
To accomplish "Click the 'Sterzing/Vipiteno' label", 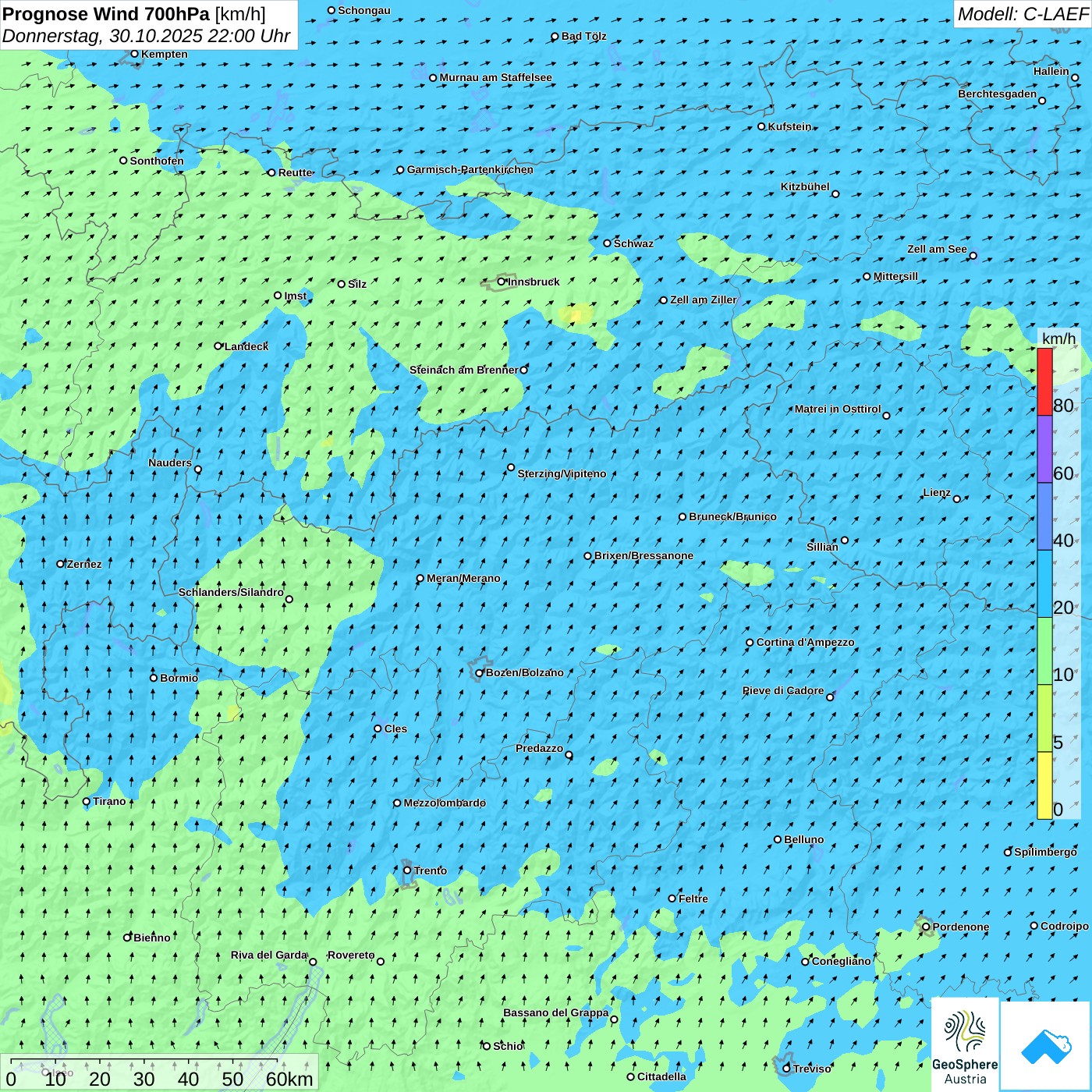I will [x=562, y=473].
